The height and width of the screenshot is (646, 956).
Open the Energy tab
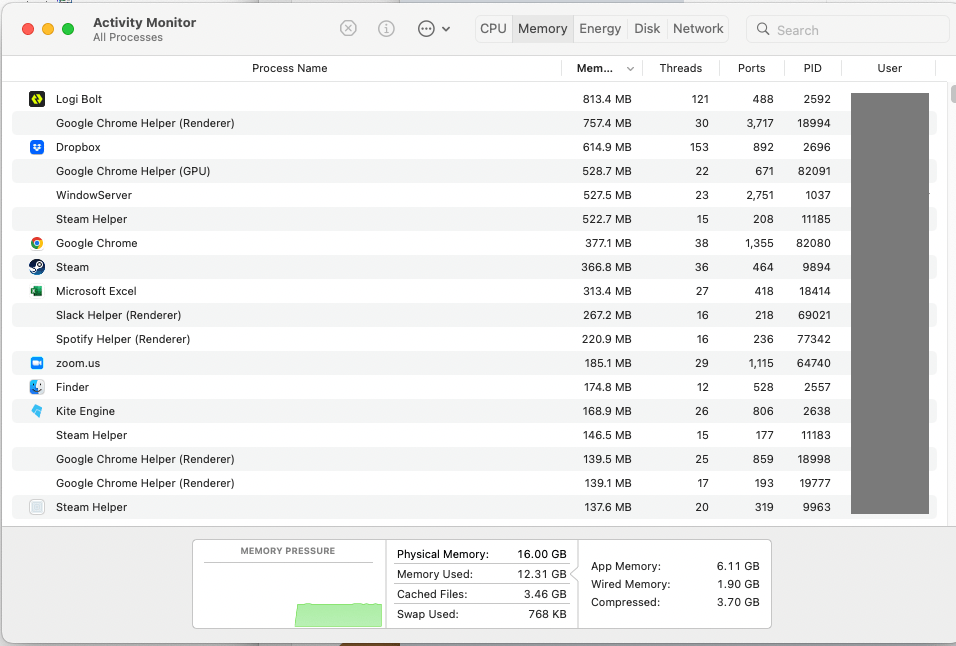(x=599, y=28)
